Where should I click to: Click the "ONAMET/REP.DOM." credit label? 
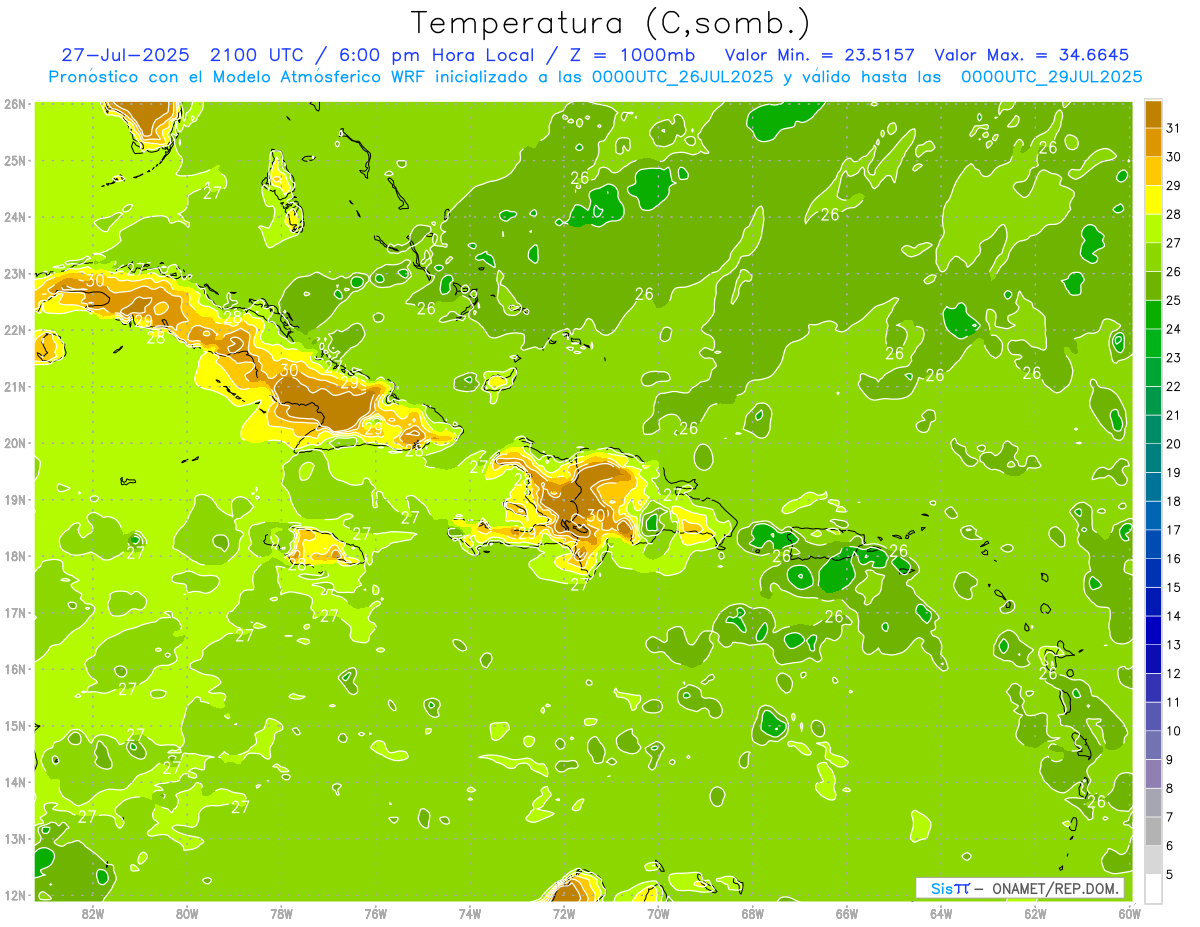(1055, 888)
